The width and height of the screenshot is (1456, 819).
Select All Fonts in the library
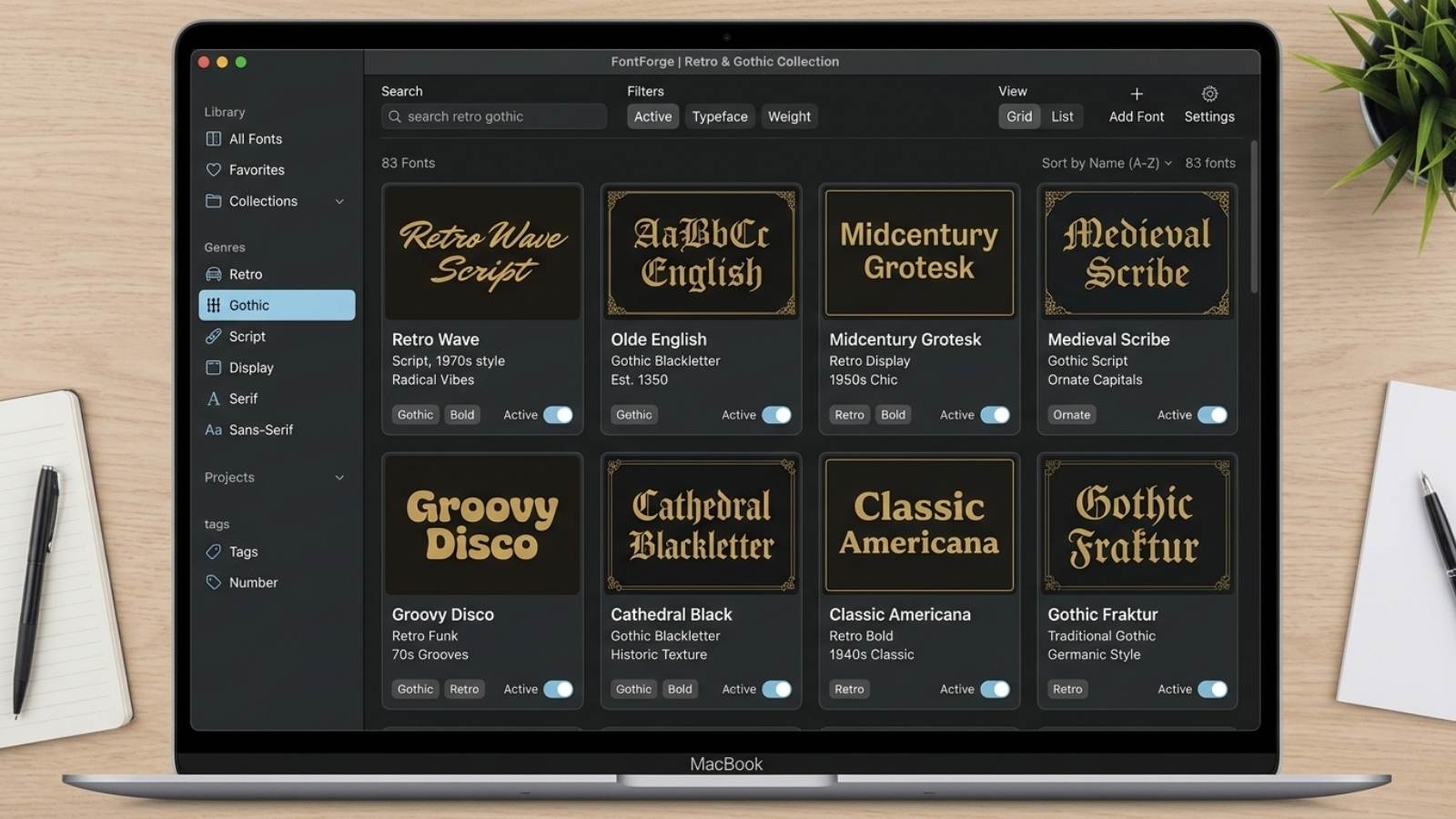coord(277,139)
